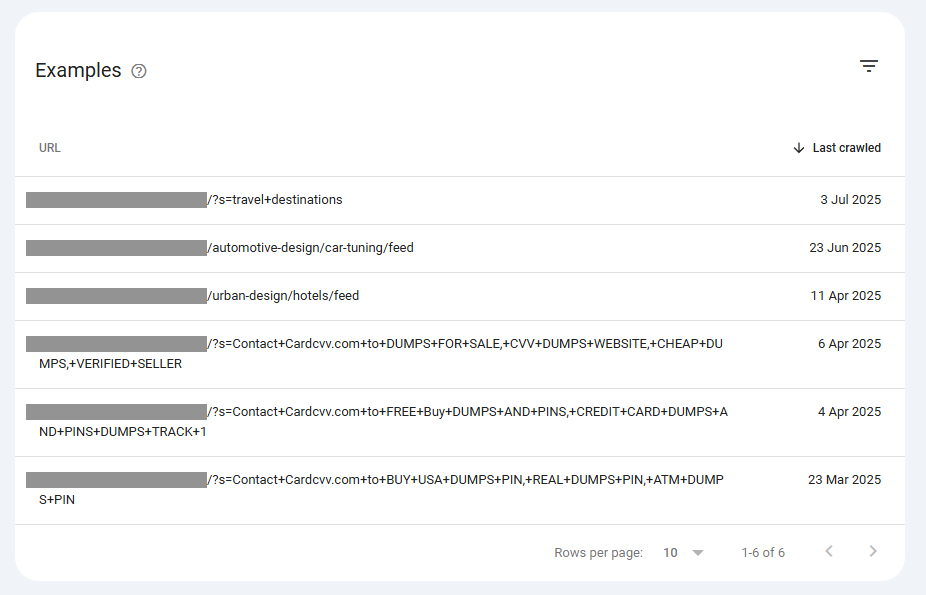Go to the next page of examples
This screenshot has width=926, height=595.
point(873,551)
